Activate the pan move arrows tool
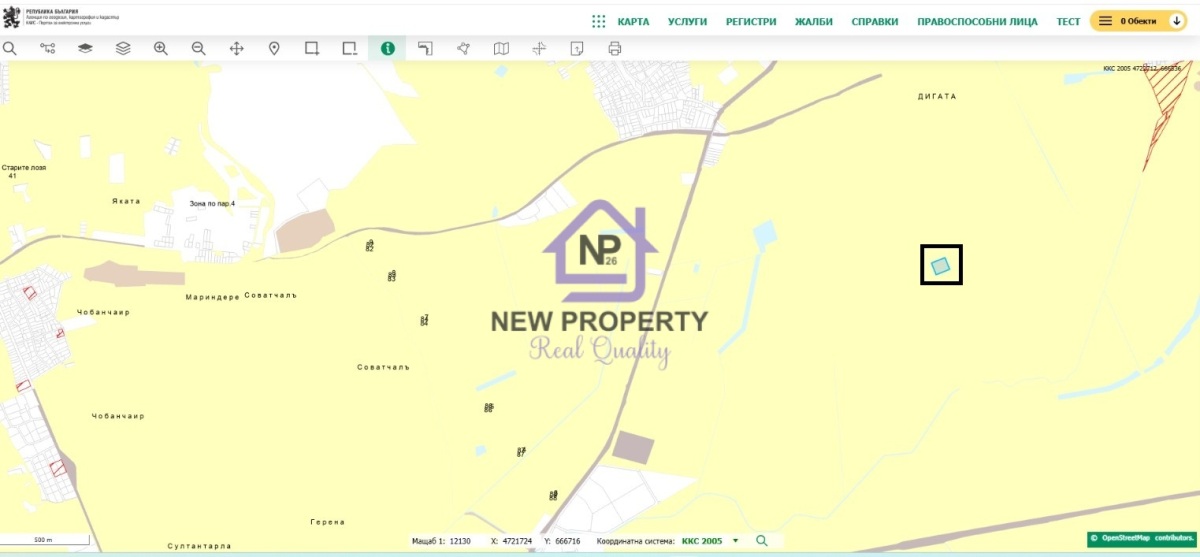 (x=237, y=48)
